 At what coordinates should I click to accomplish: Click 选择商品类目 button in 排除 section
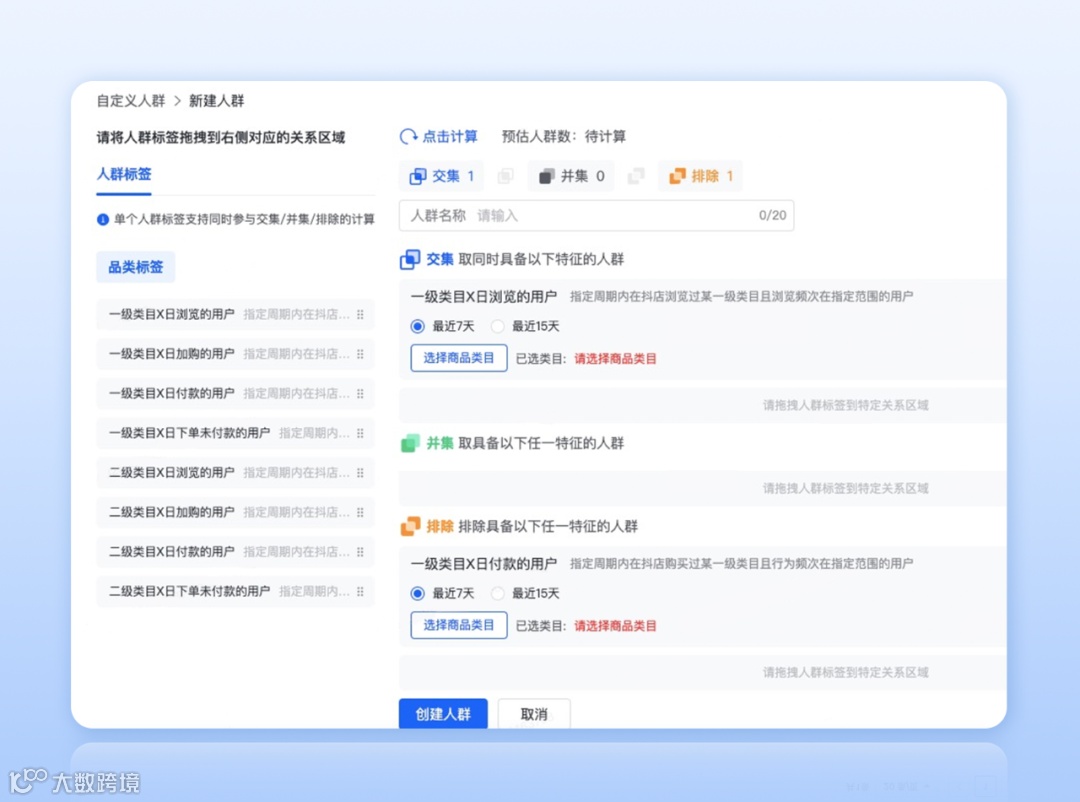click(x=459, y=625)
